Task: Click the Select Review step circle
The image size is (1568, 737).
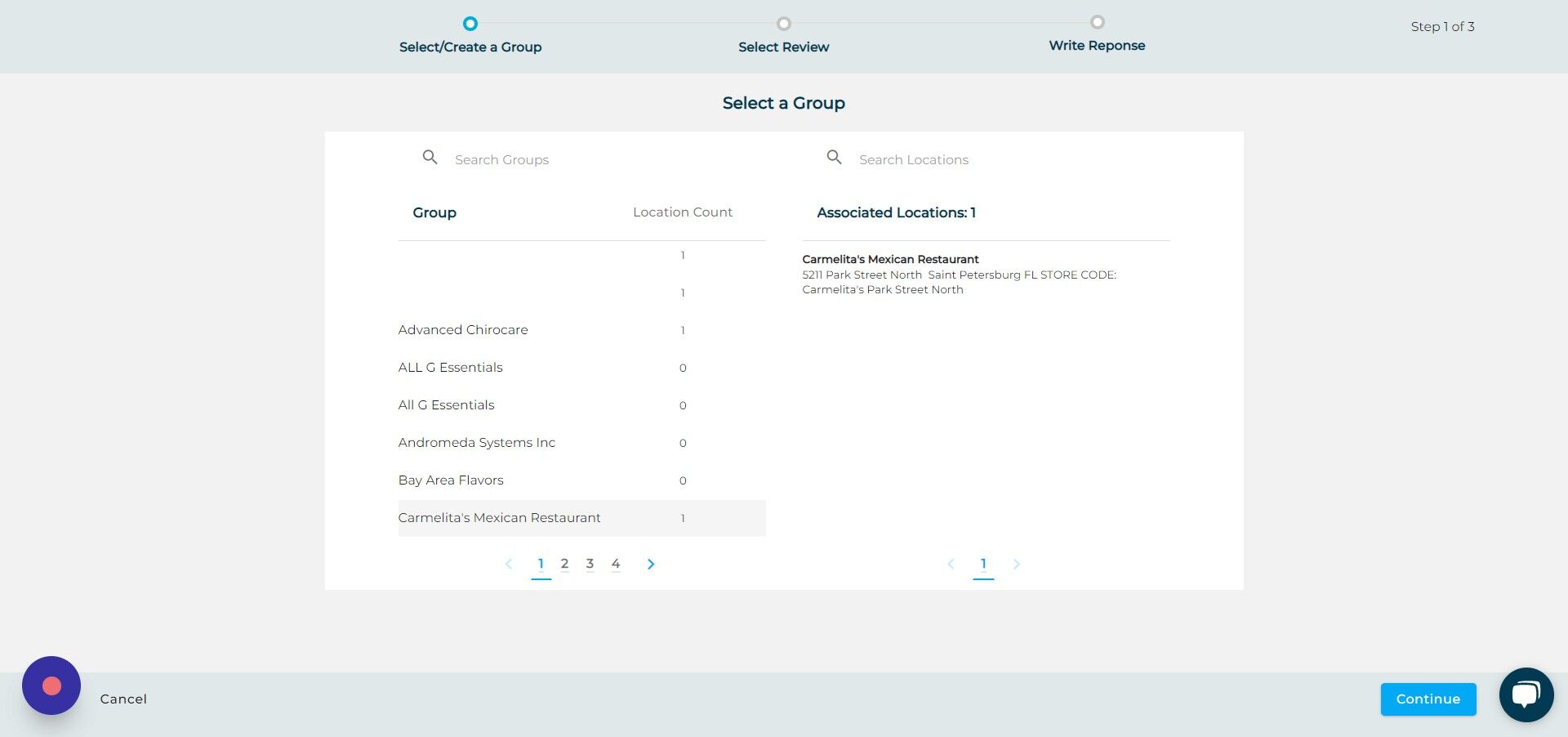Action: 784,24
